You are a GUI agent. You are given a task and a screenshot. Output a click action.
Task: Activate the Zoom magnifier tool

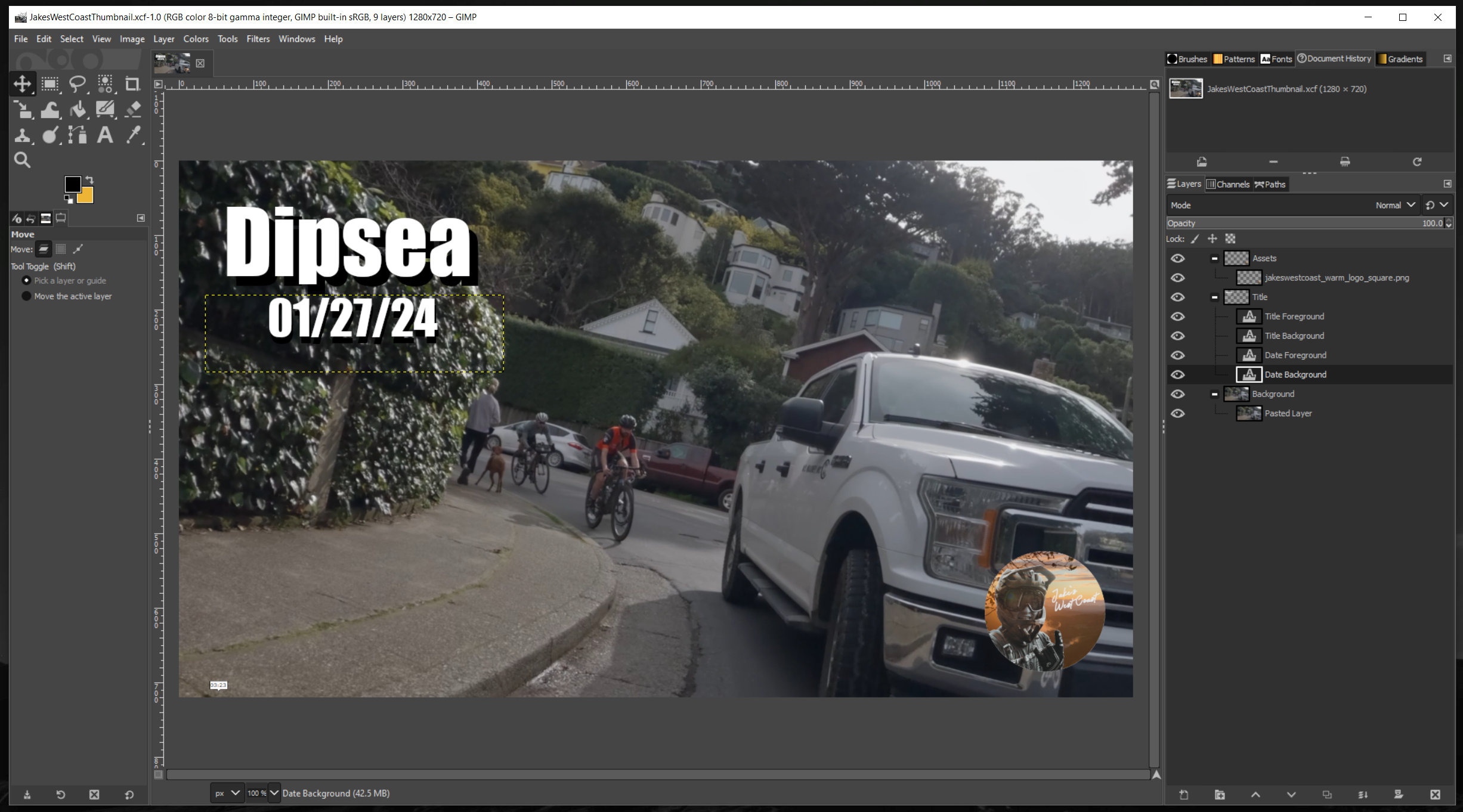tap(22, 160)
